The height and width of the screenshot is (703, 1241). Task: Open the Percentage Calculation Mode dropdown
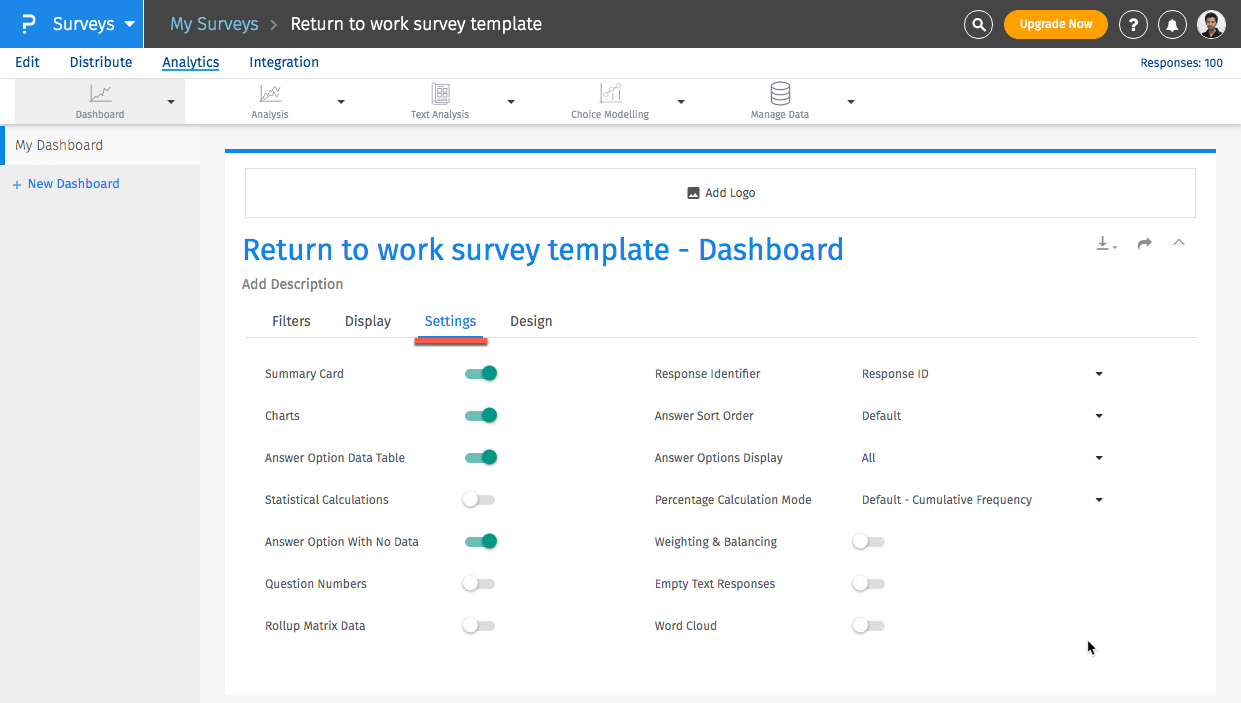point(1098,499)
